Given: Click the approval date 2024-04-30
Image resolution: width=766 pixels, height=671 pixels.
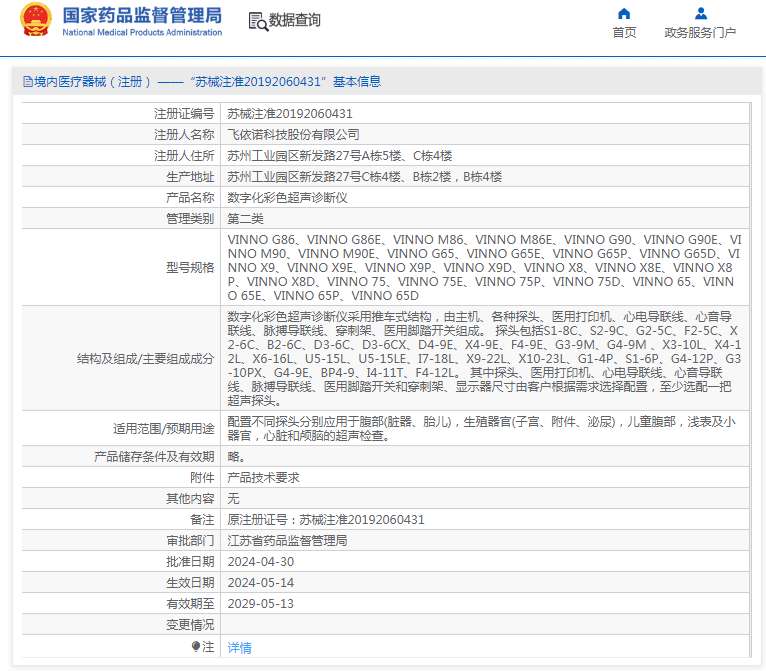Looking at the screenshot, I should coord(261,562).
